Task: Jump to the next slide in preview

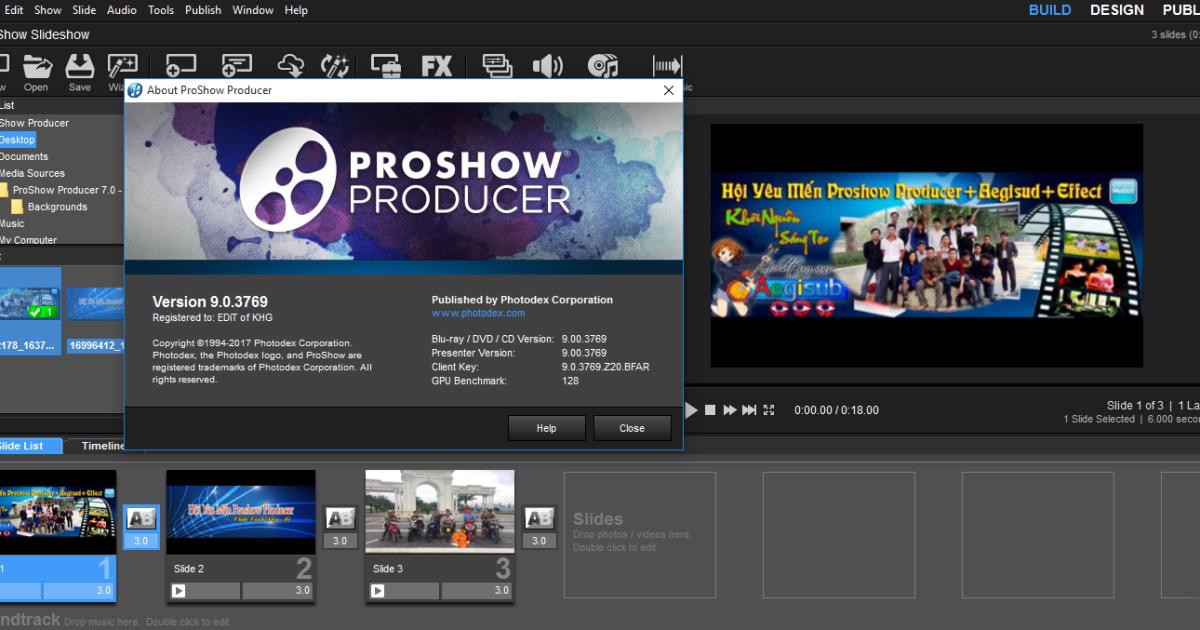Action: click(749, 410)
